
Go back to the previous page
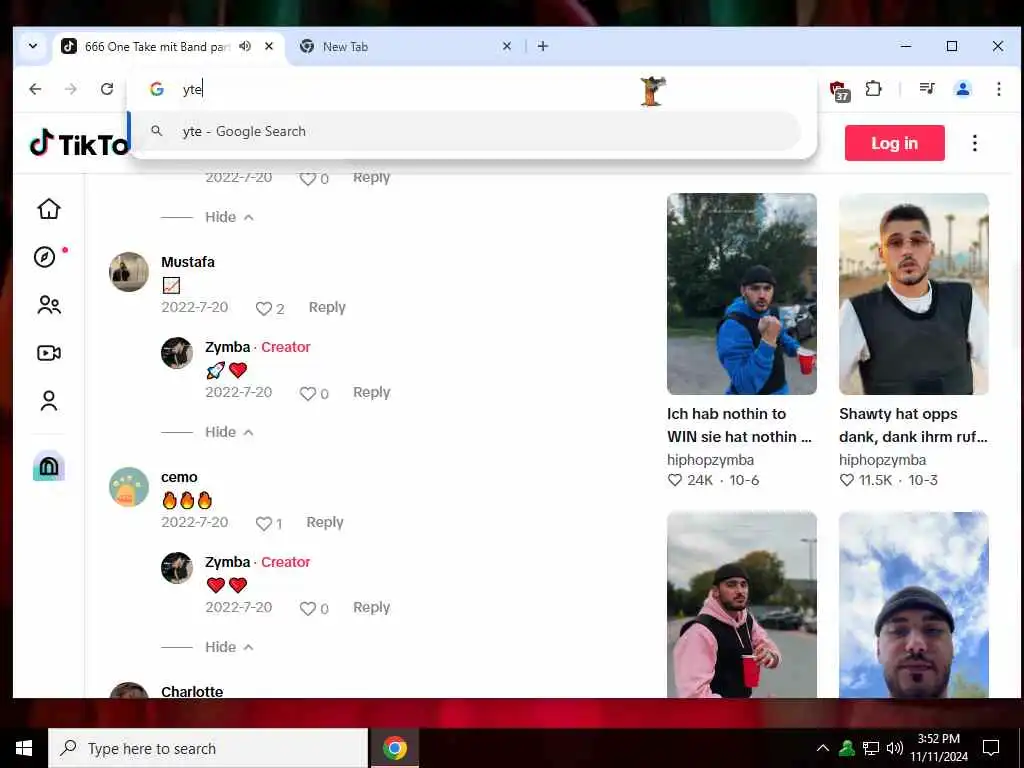point(35,89)
